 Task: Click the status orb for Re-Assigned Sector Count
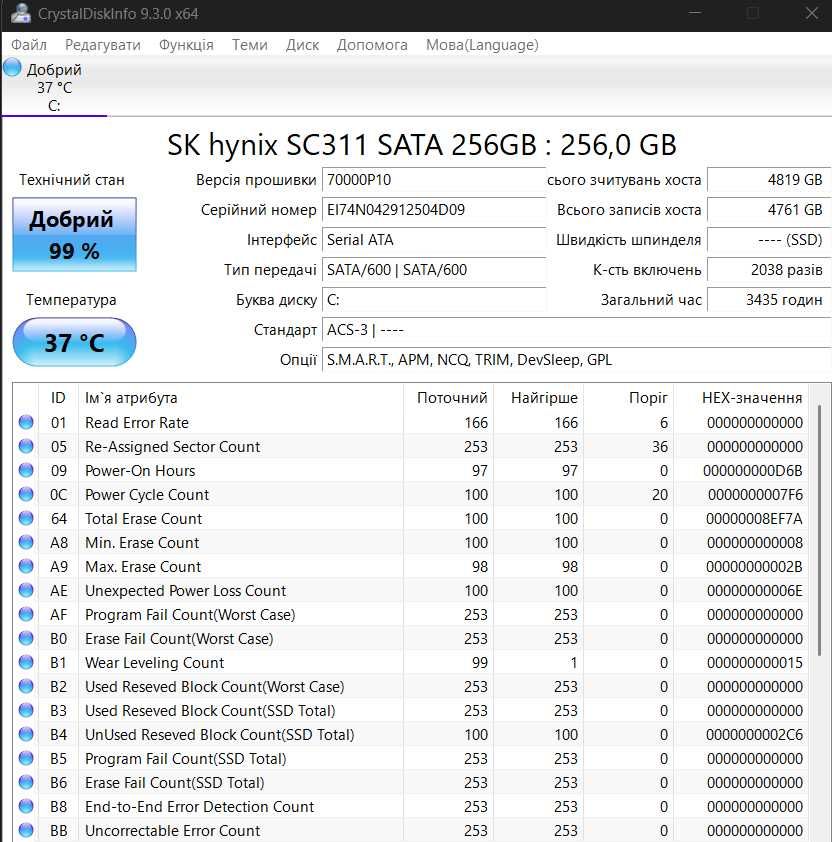[26, 446]
